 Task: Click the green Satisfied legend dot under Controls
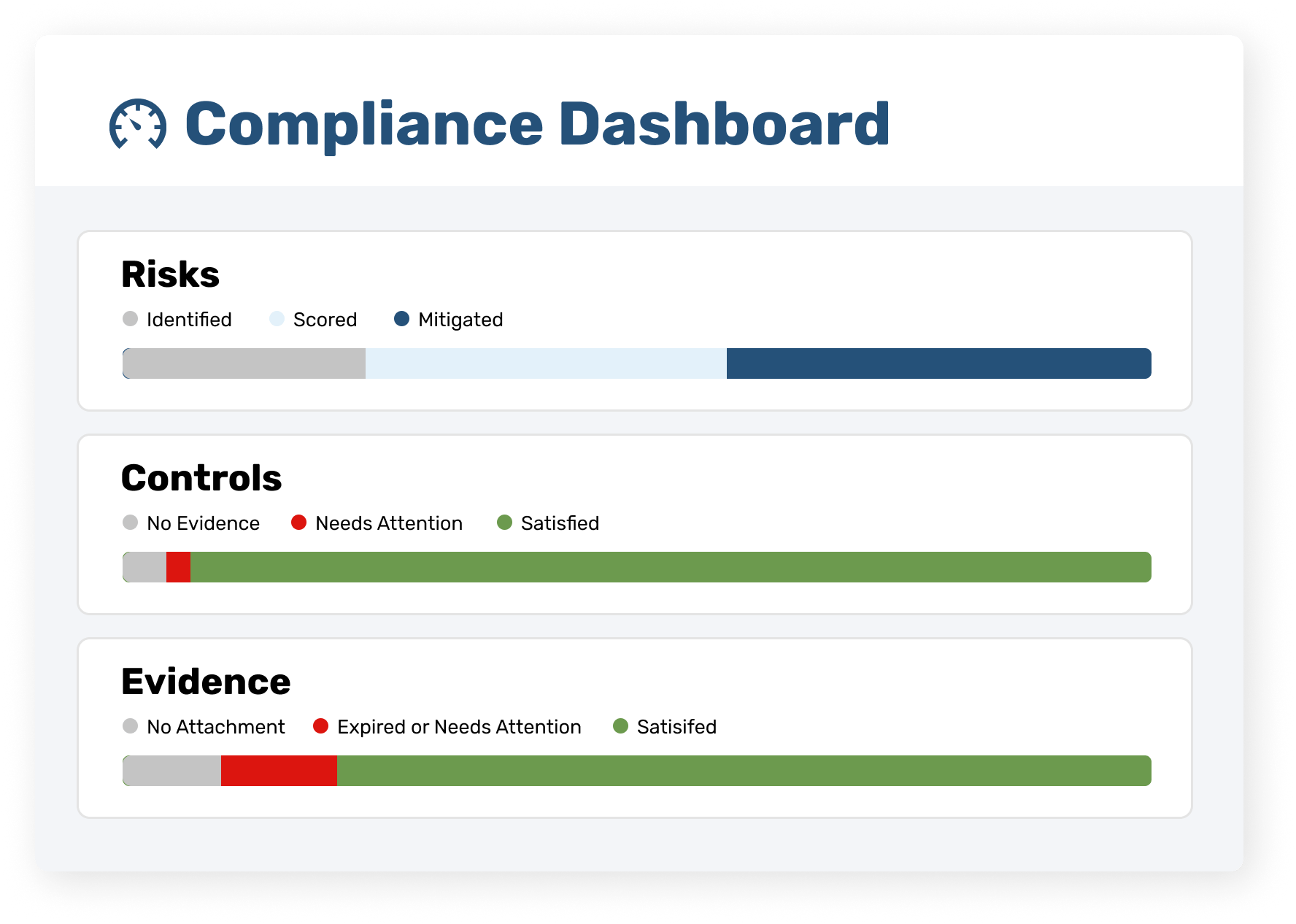point(504,523)
